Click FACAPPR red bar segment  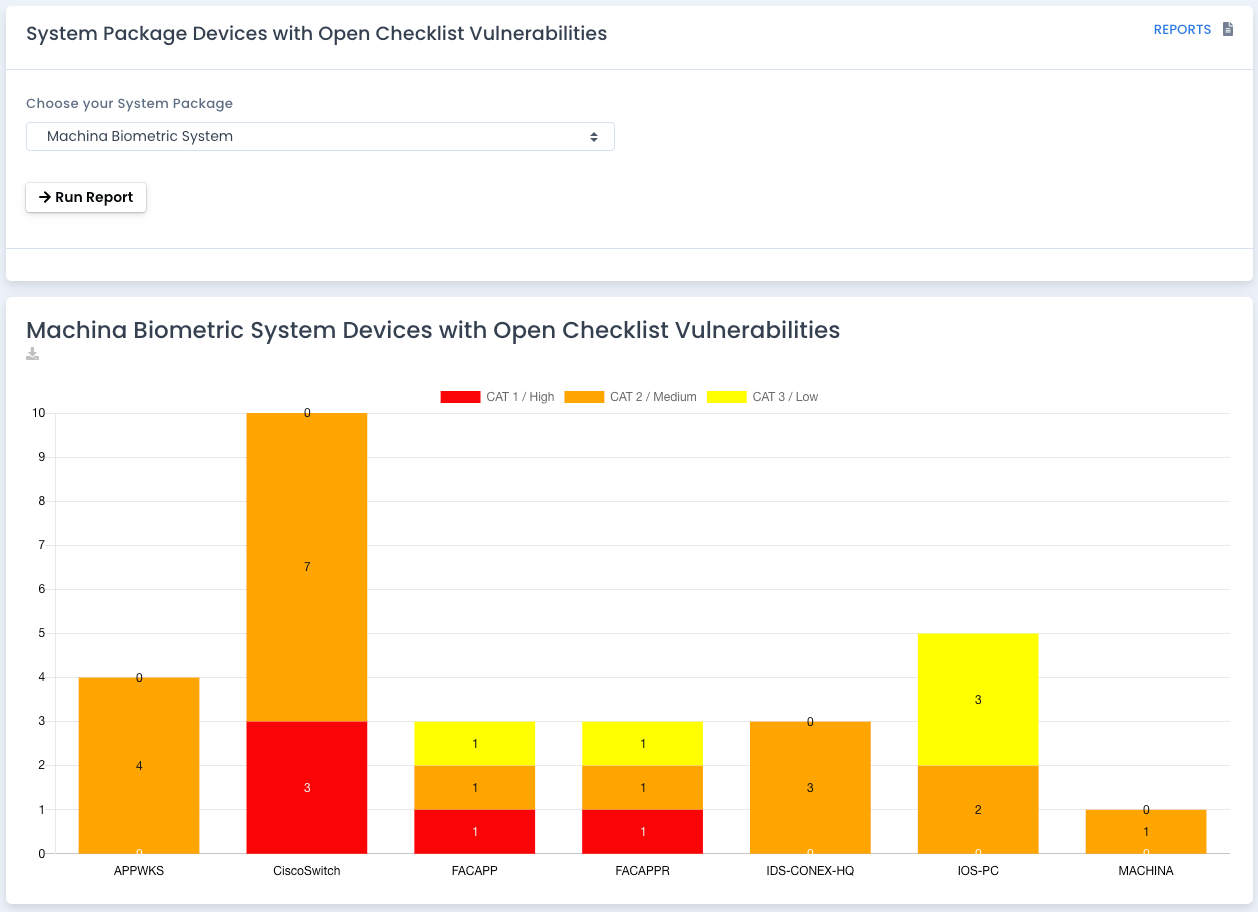pos(643,831)
